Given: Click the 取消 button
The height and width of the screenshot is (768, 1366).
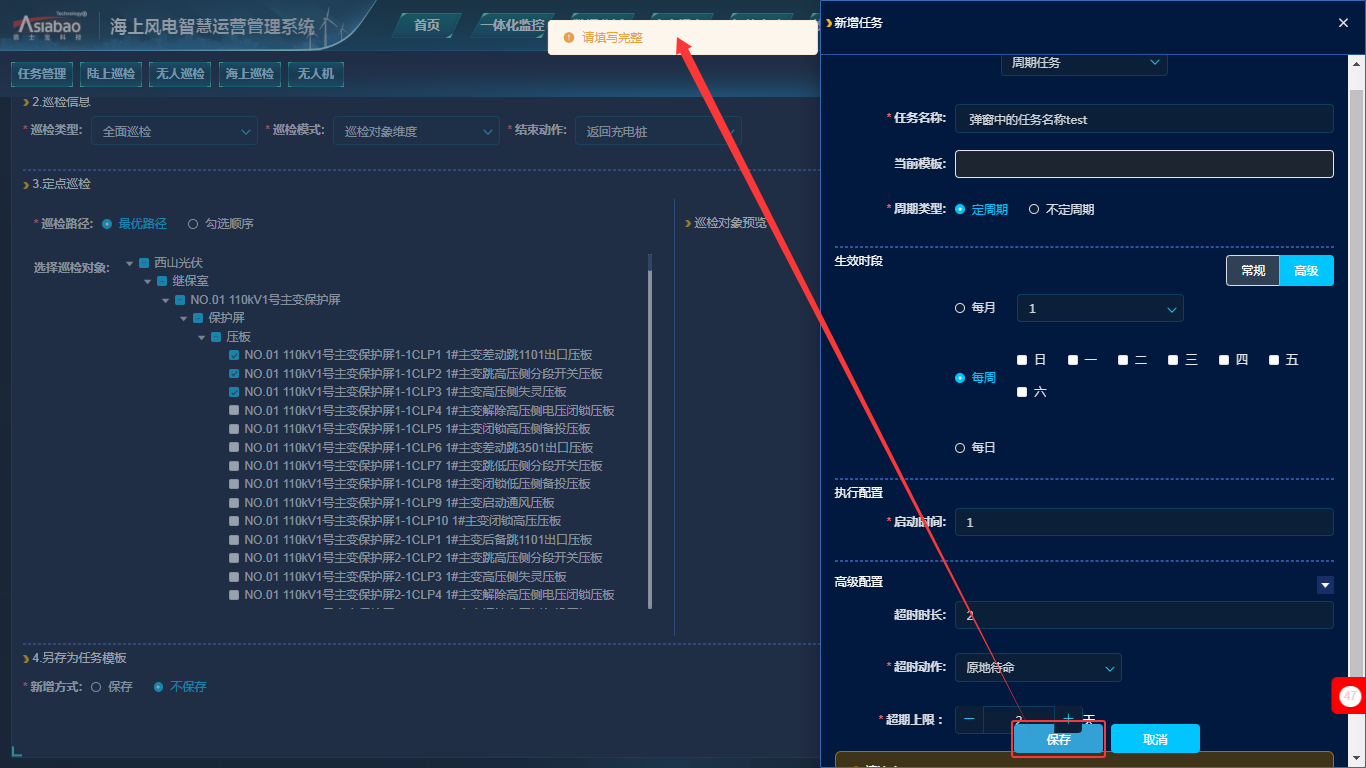Looking at the screenshot, I should (1155, 740).
